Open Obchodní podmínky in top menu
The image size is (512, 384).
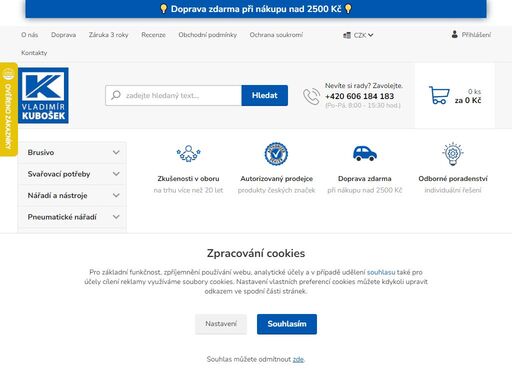[207, 35]
